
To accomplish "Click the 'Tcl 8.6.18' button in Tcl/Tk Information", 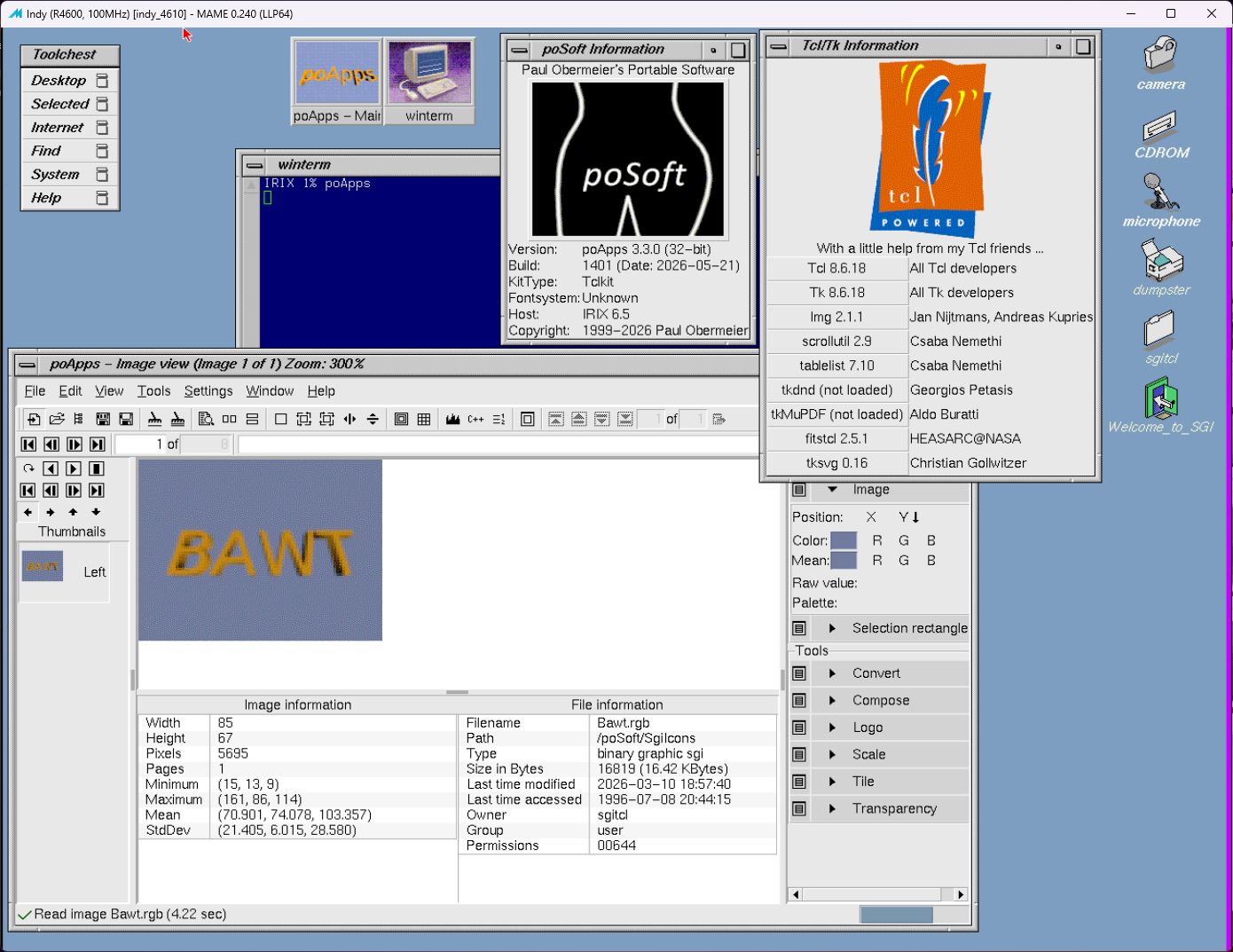I will click(x=836, y=269).
